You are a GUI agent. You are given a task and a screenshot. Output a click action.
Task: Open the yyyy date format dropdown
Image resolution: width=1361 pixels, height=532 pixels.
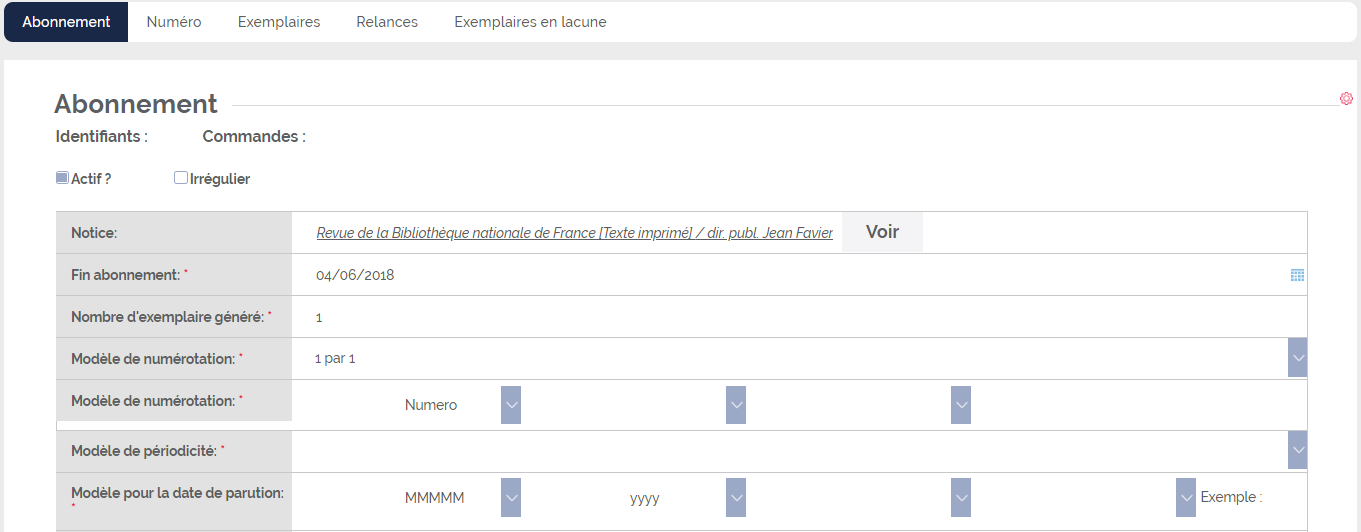click(x=736, y=497)
